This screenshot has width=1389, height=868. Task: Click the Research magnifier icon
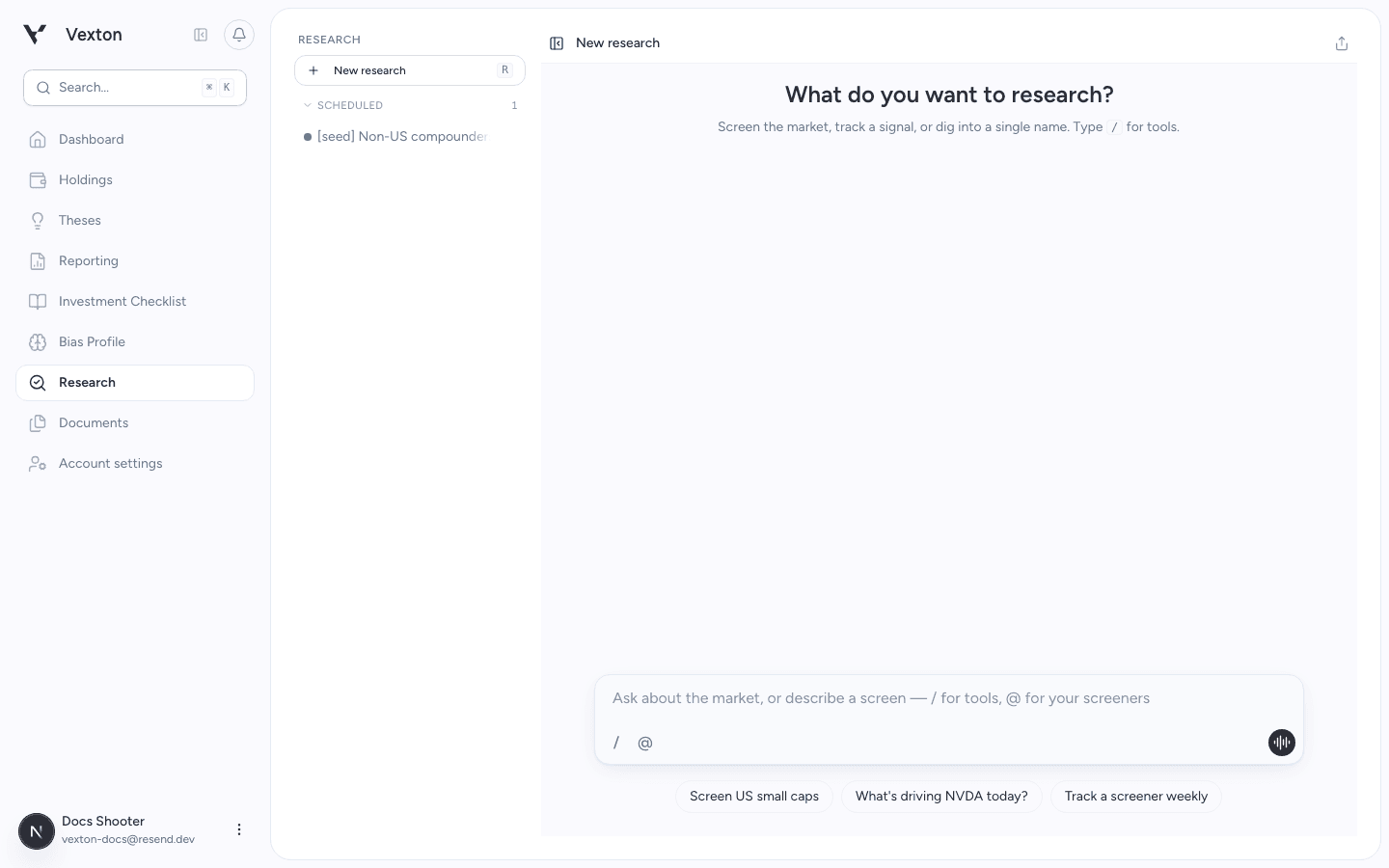38,383
